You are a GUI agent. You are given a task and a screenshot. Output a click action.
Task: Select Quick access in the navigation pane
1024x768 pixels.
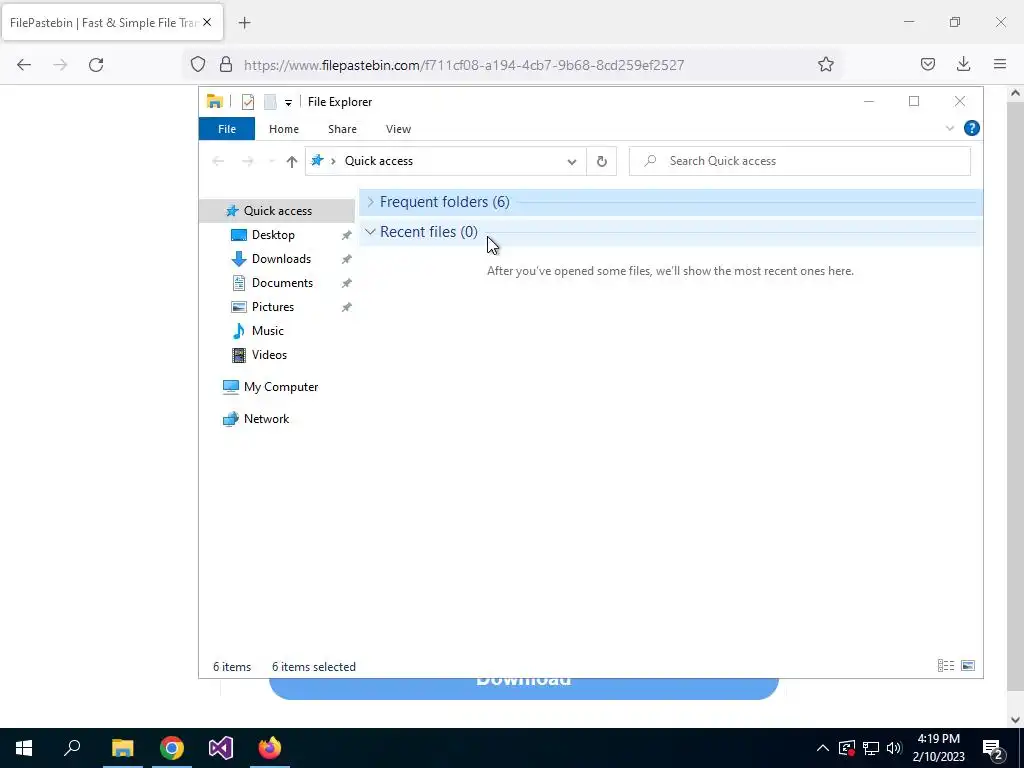(x=277, y=211)
